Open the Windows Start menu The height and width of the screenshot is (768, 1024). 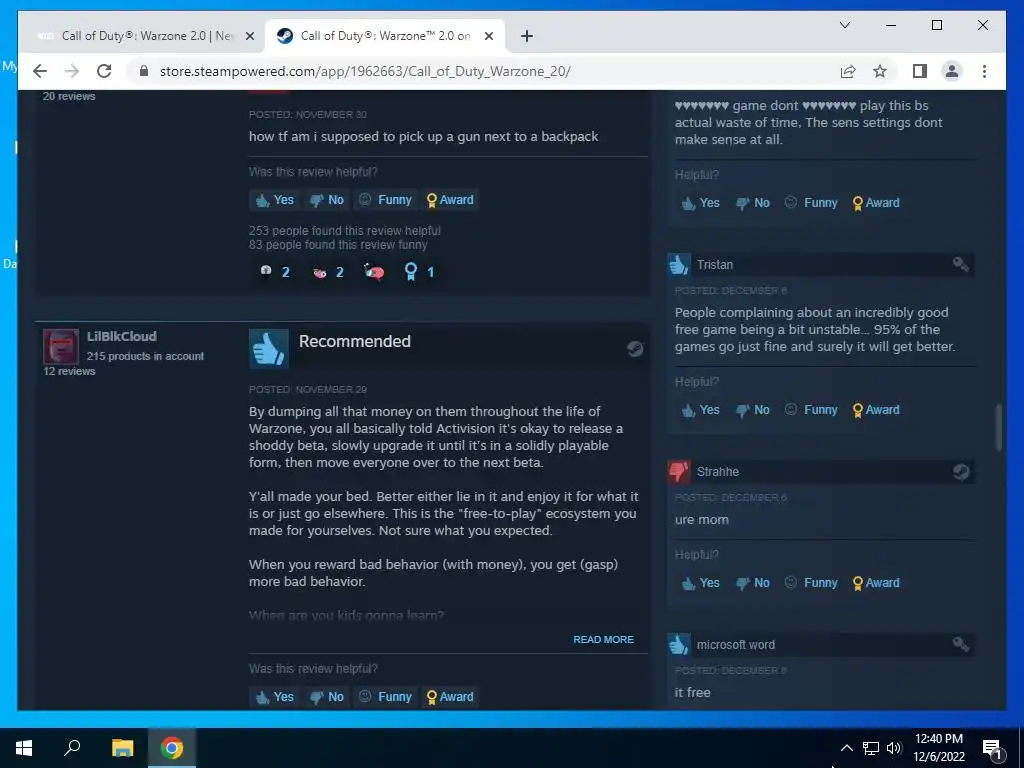(x=24, y=748)
